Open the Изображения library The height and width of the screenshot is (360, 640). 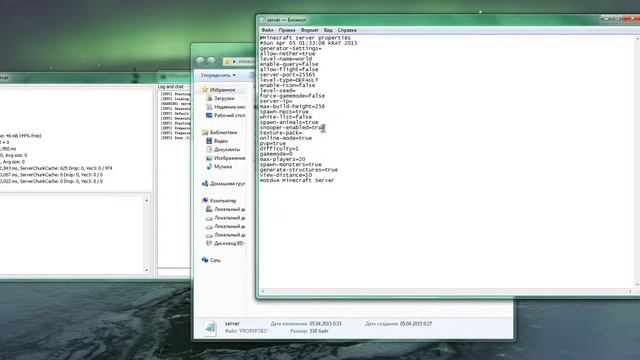point(230,158)
